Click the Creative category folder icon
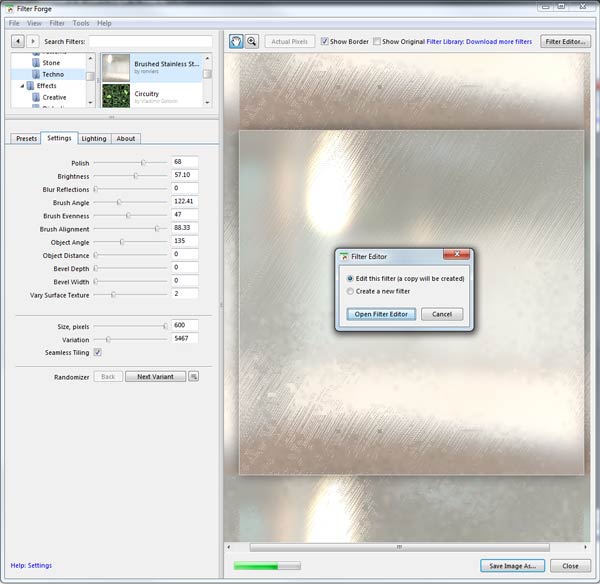Image resolution: width=600 pixels, height=584 pixels. pyautogui.click(x=36, y=97)
